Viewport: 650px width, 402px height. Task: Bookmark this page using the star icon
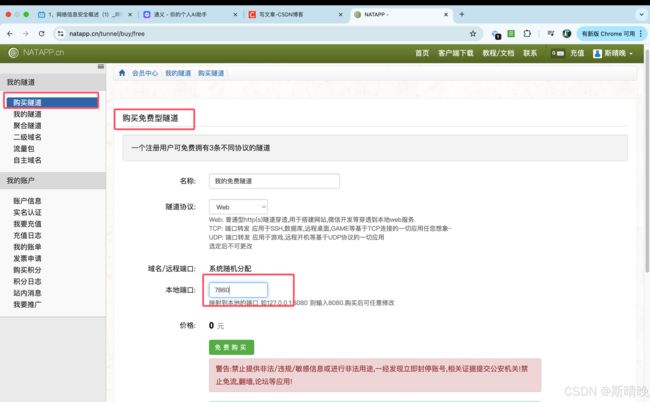[x=473, y=34]
